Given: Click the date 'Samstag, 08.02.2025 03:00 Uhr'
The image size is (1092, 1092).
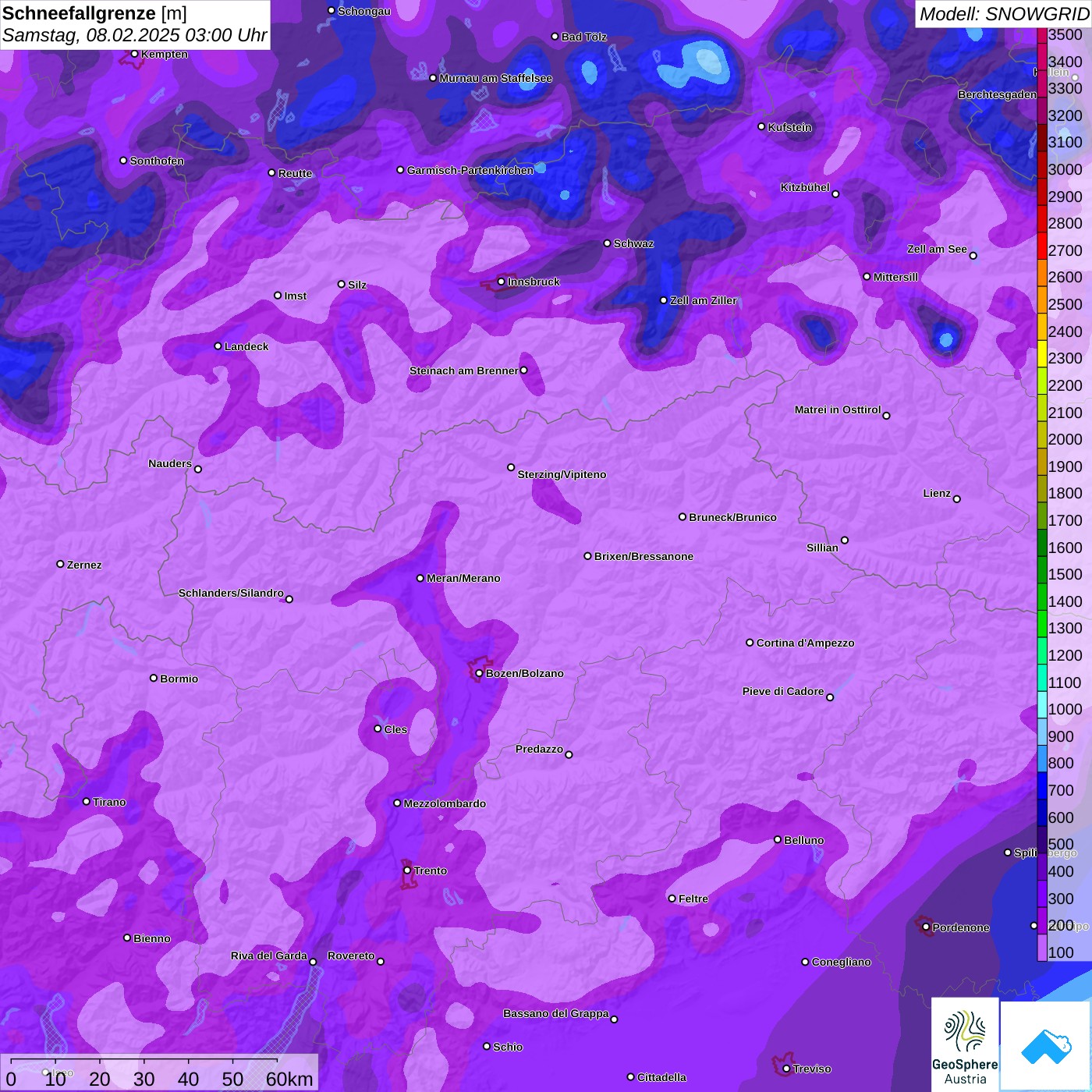Looking at the screenshot, I should point(134,36).
